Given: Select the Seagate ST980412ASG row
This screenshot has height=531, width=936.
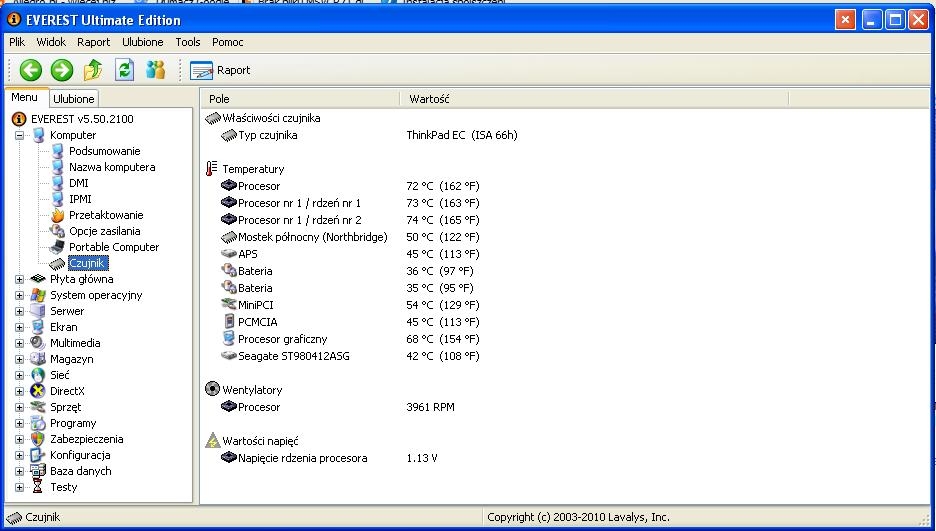Looking at the screenshot, I should tap(350, 356).
